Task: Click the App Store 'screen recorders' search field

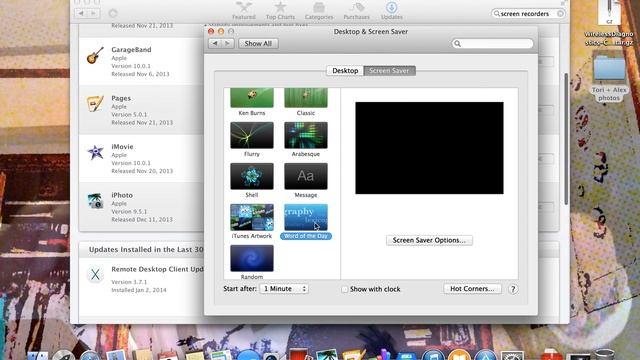Action: (x=528, y=13)
